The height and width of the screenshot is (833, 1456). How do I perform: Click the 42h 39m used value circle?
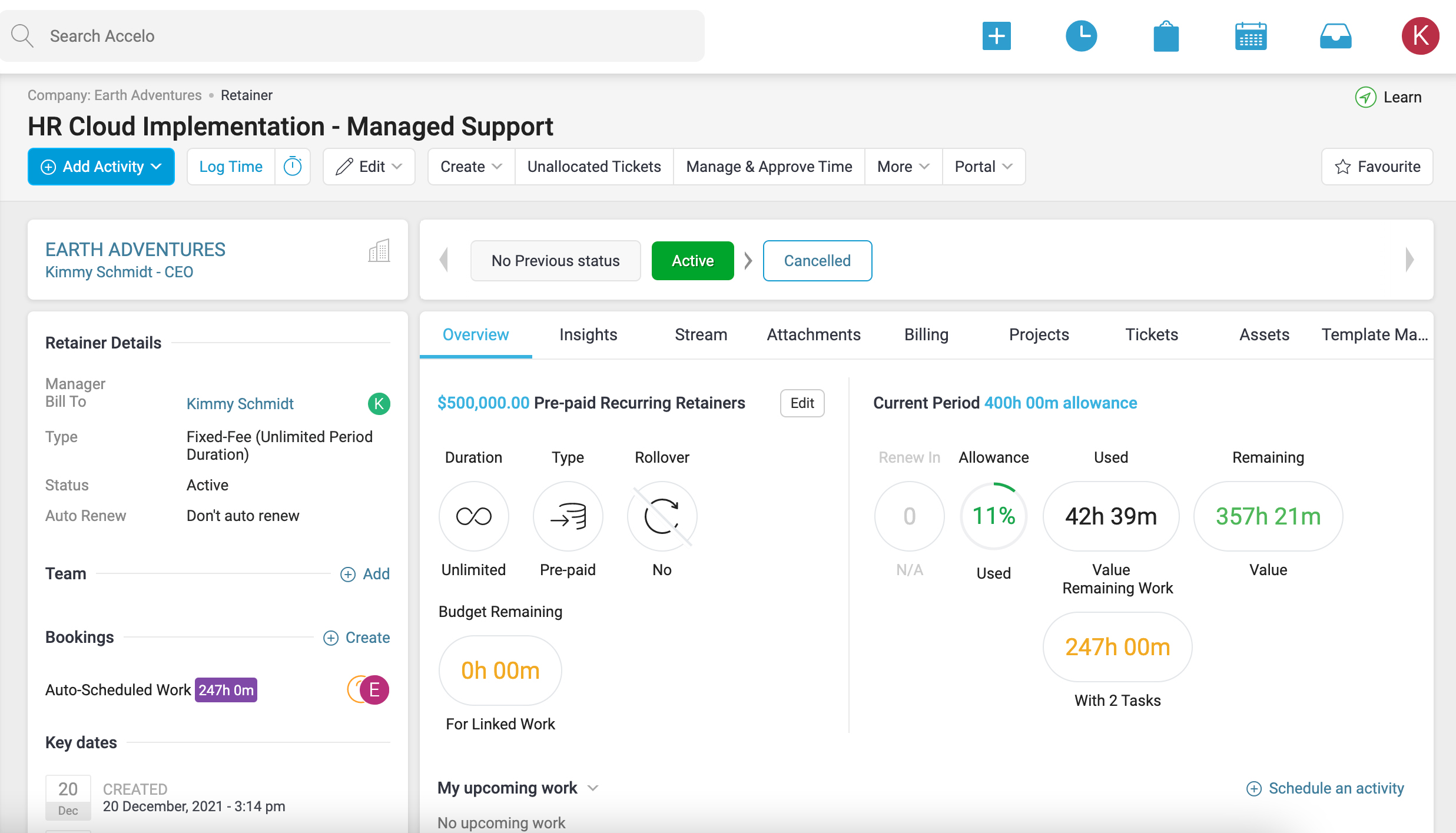click(x=1111, y=516)
